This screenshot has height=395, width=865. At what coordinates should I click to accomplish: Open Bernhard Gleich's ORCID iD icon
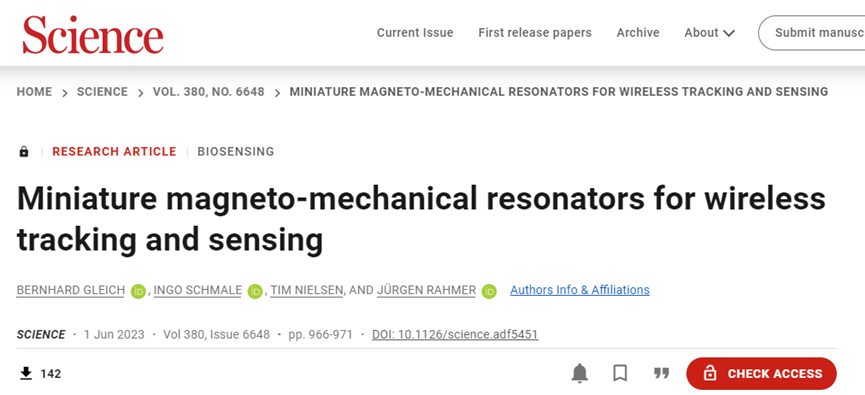[138, 291]
